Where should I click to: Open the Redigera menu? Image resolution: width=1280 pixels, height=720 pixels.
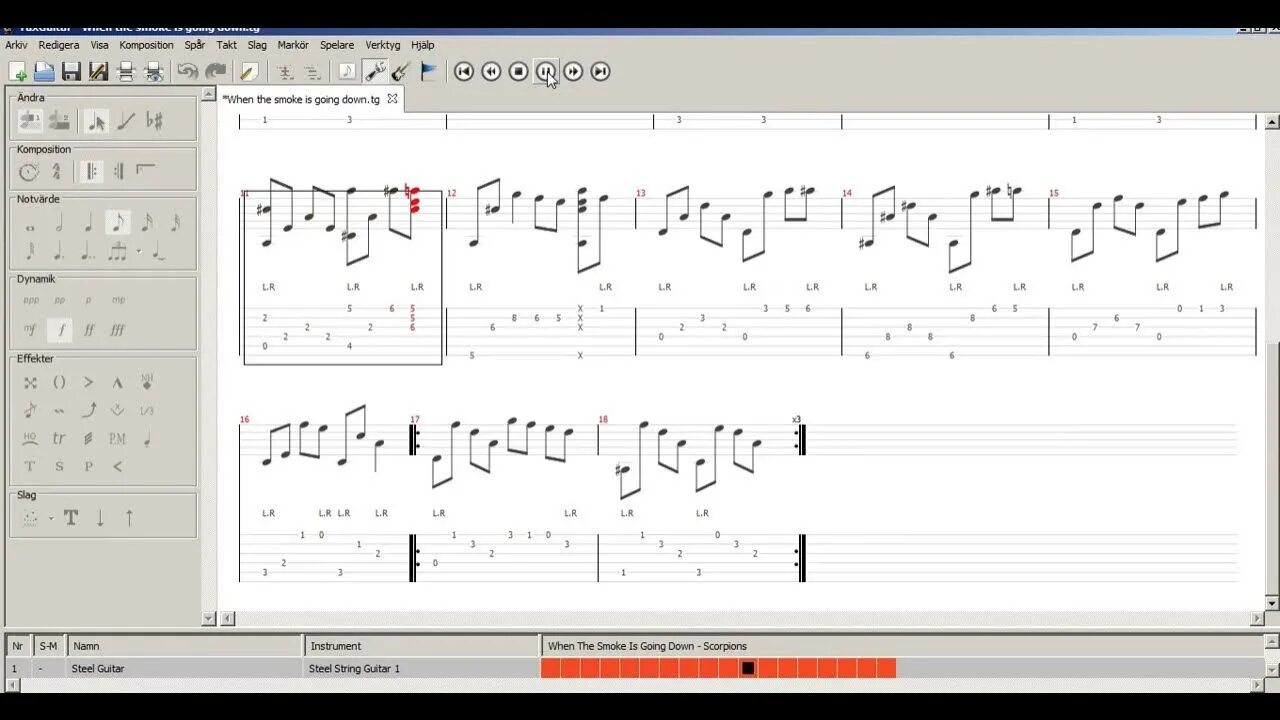click(59, 45)
